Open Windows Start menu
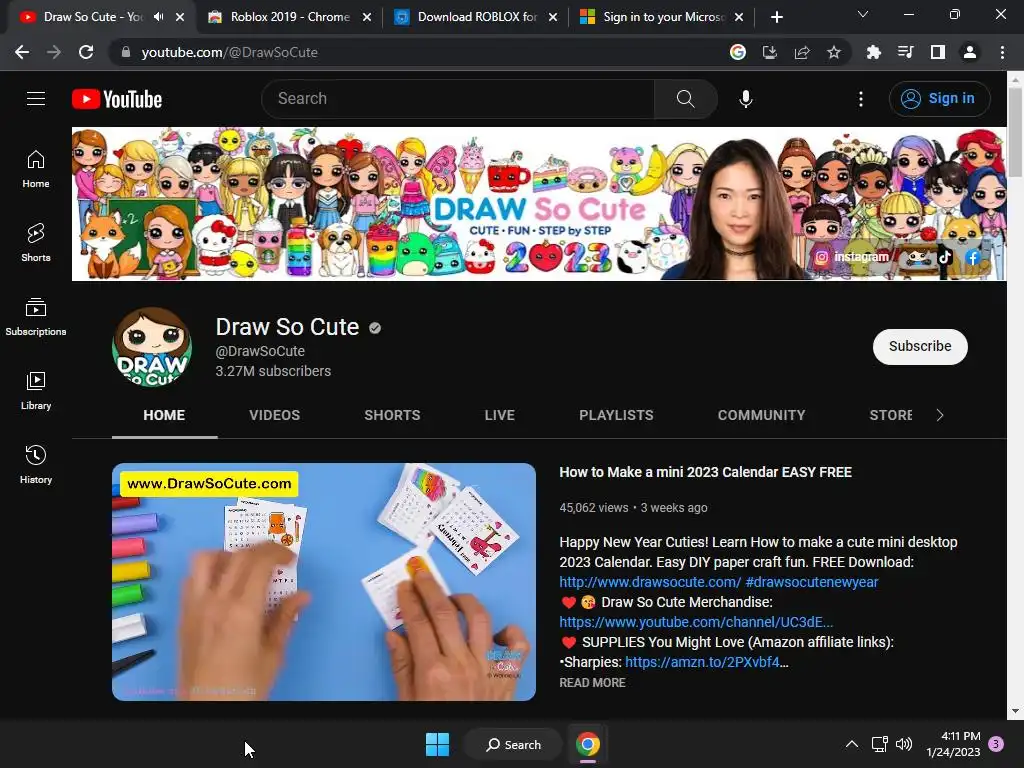The image size is (1024, 768). pyautogui.click(x=437, y=744)
